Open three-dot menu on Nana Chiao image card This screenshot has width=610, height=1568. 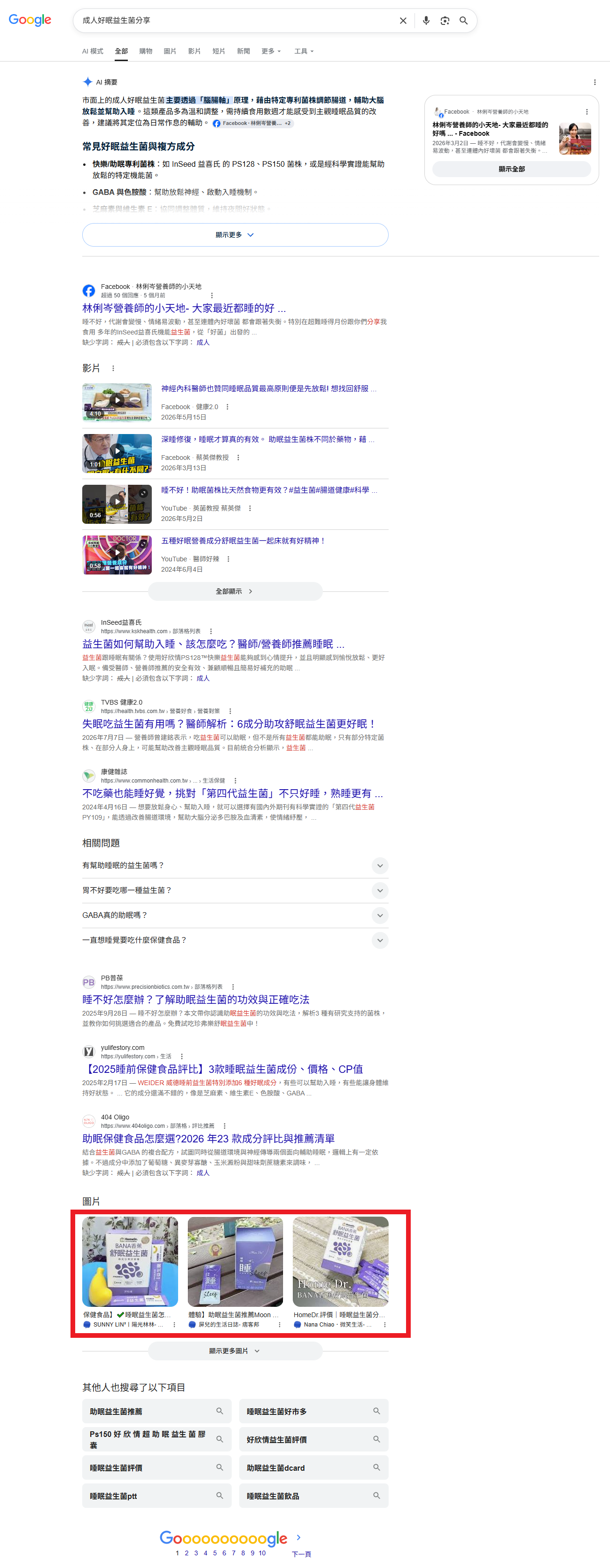pyautogui.click(x=385, y=1325)
